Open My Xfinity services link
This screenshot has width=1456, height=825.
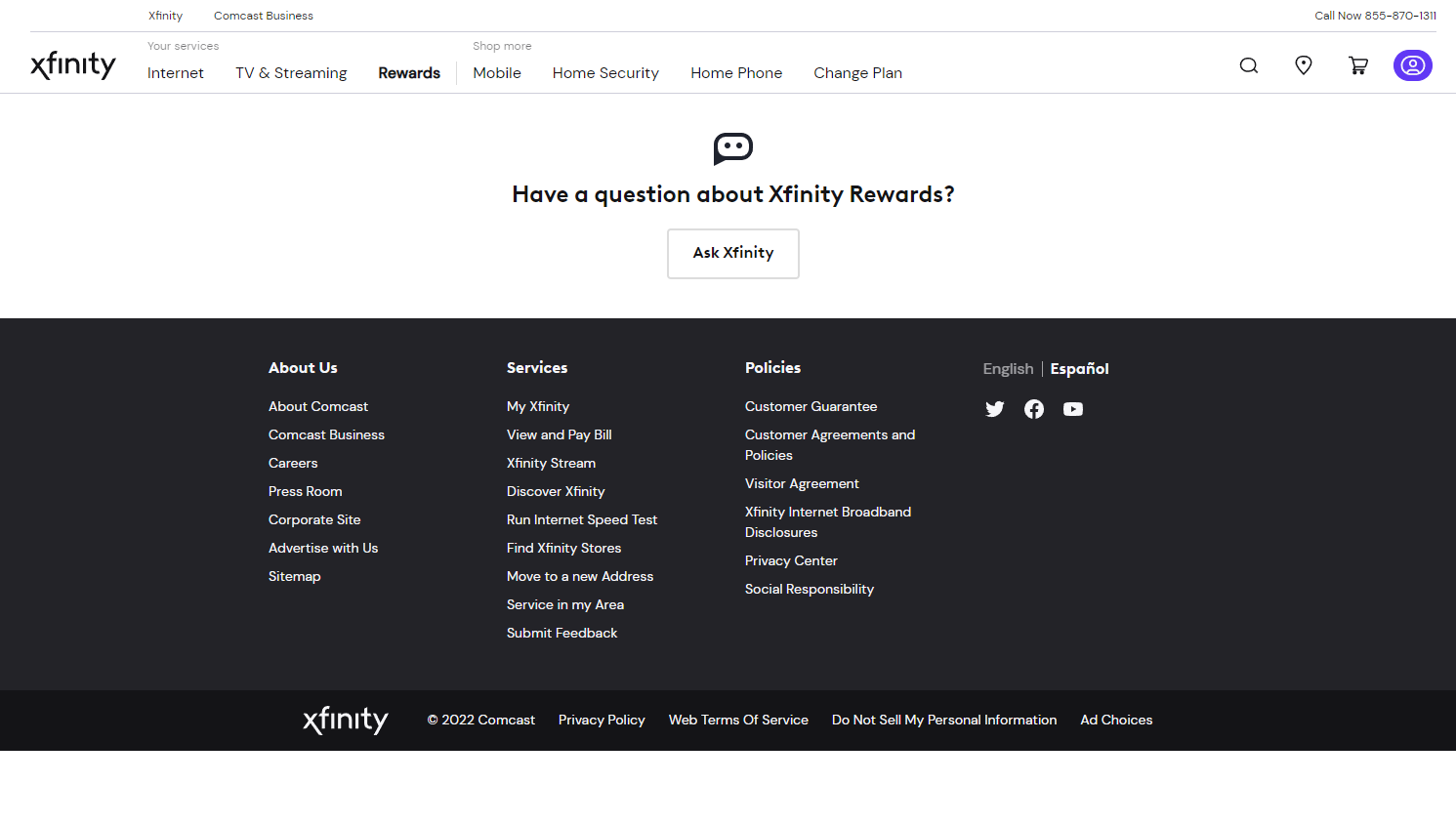tap(538, 407)
